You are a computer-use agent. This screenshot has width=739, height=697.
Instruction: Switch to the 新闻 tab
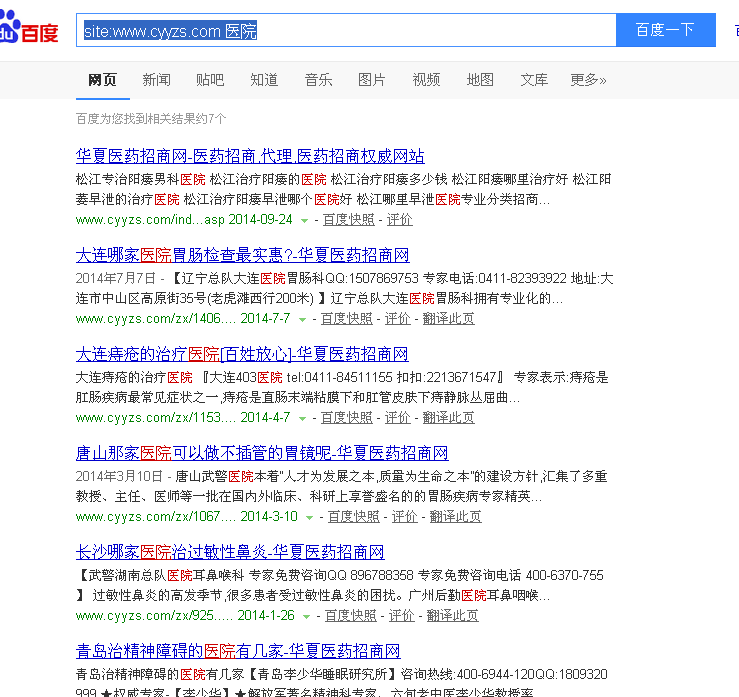(x=156, y=80)
